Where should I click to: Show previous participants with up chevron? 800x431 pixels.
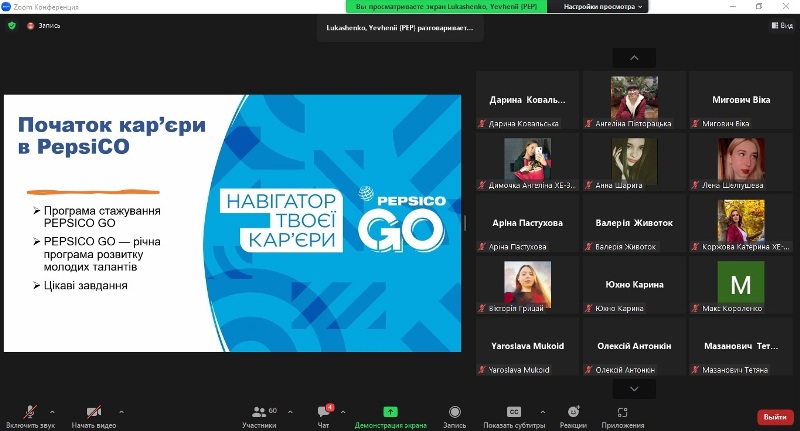[634, 58]
